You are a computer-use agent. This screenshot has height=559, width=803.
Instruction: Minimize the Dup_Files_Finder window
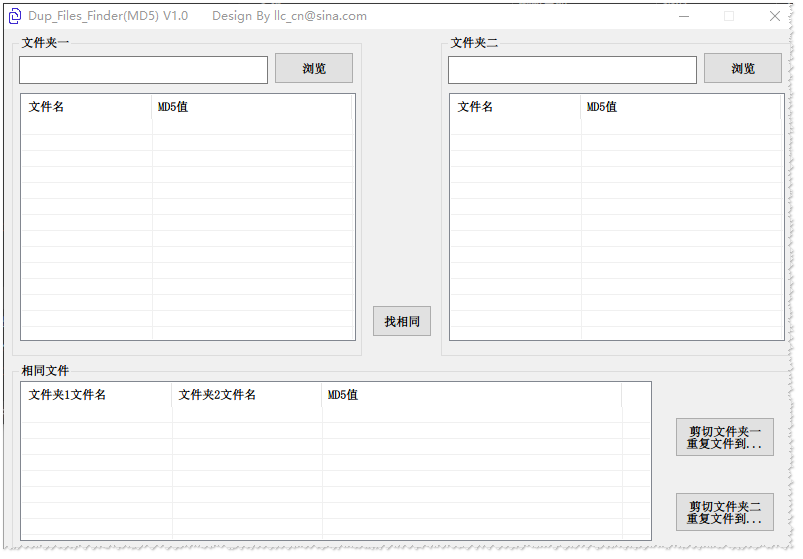point(684,16)
